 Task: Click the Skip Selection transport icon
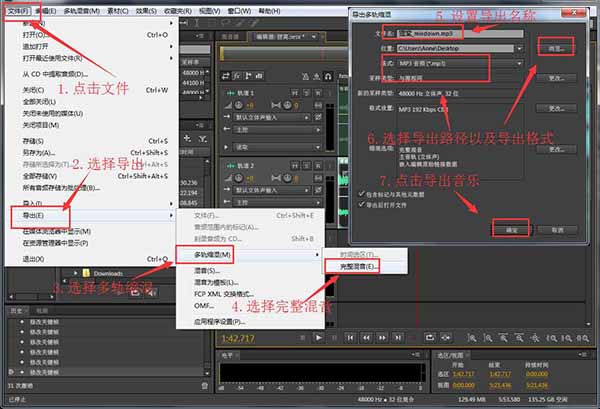pos(445,337)
